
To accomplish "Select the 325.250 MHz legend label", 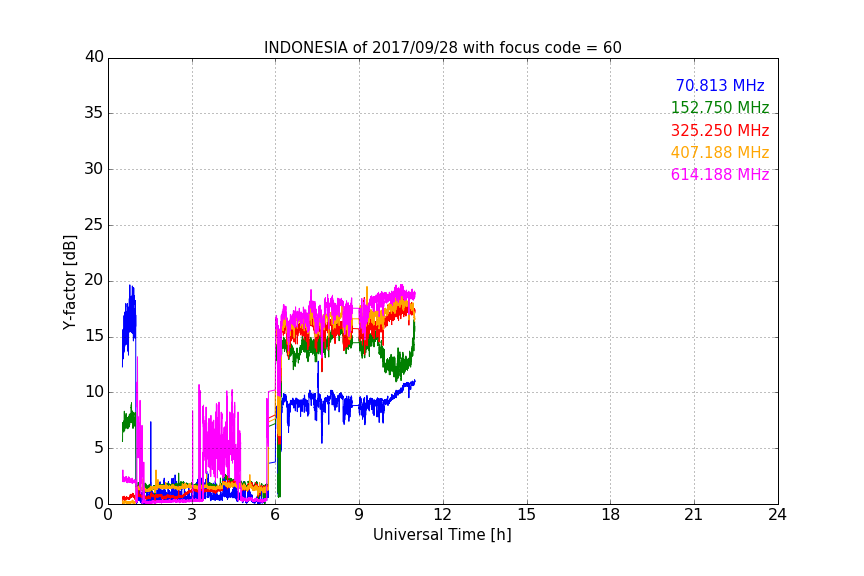I will coord(720,130).
